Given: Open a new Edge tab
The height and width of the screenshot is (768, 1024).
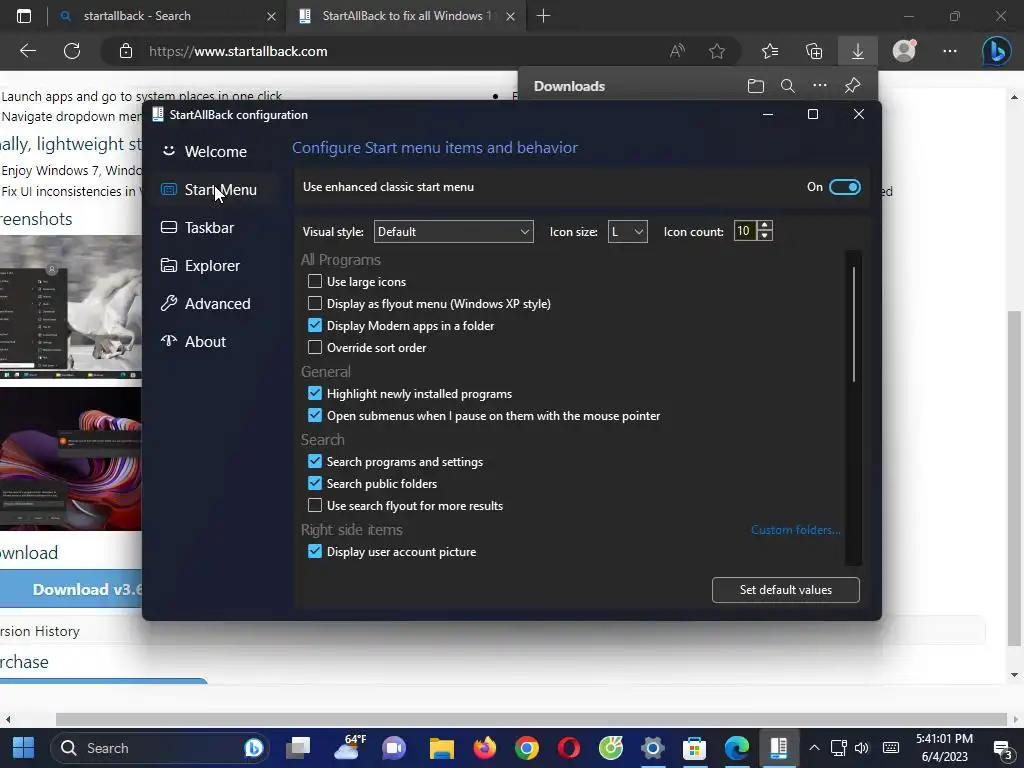Looking at the screenshot, I should (x=543, y=16).
